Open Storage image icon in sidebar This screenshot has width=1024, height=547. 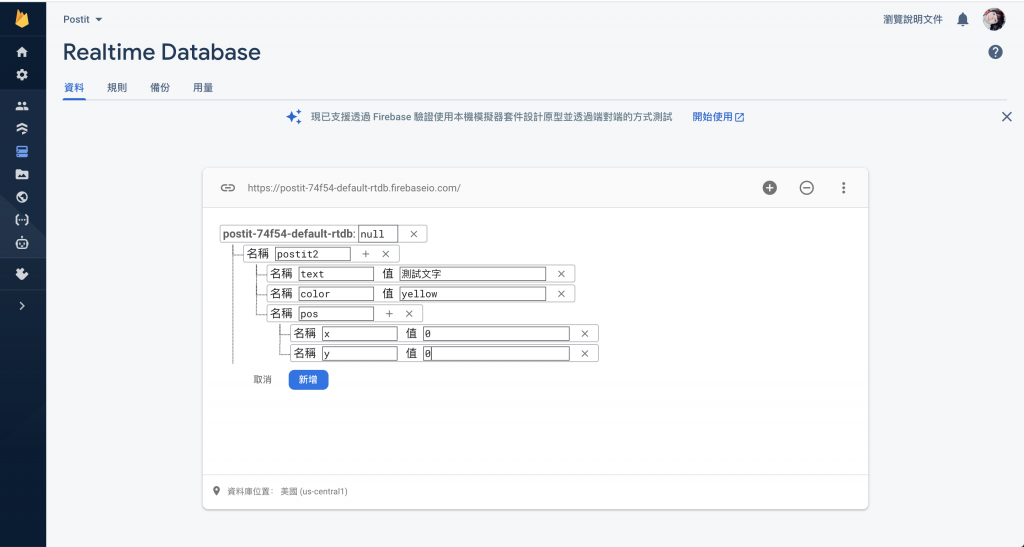[x=22, y=174]
